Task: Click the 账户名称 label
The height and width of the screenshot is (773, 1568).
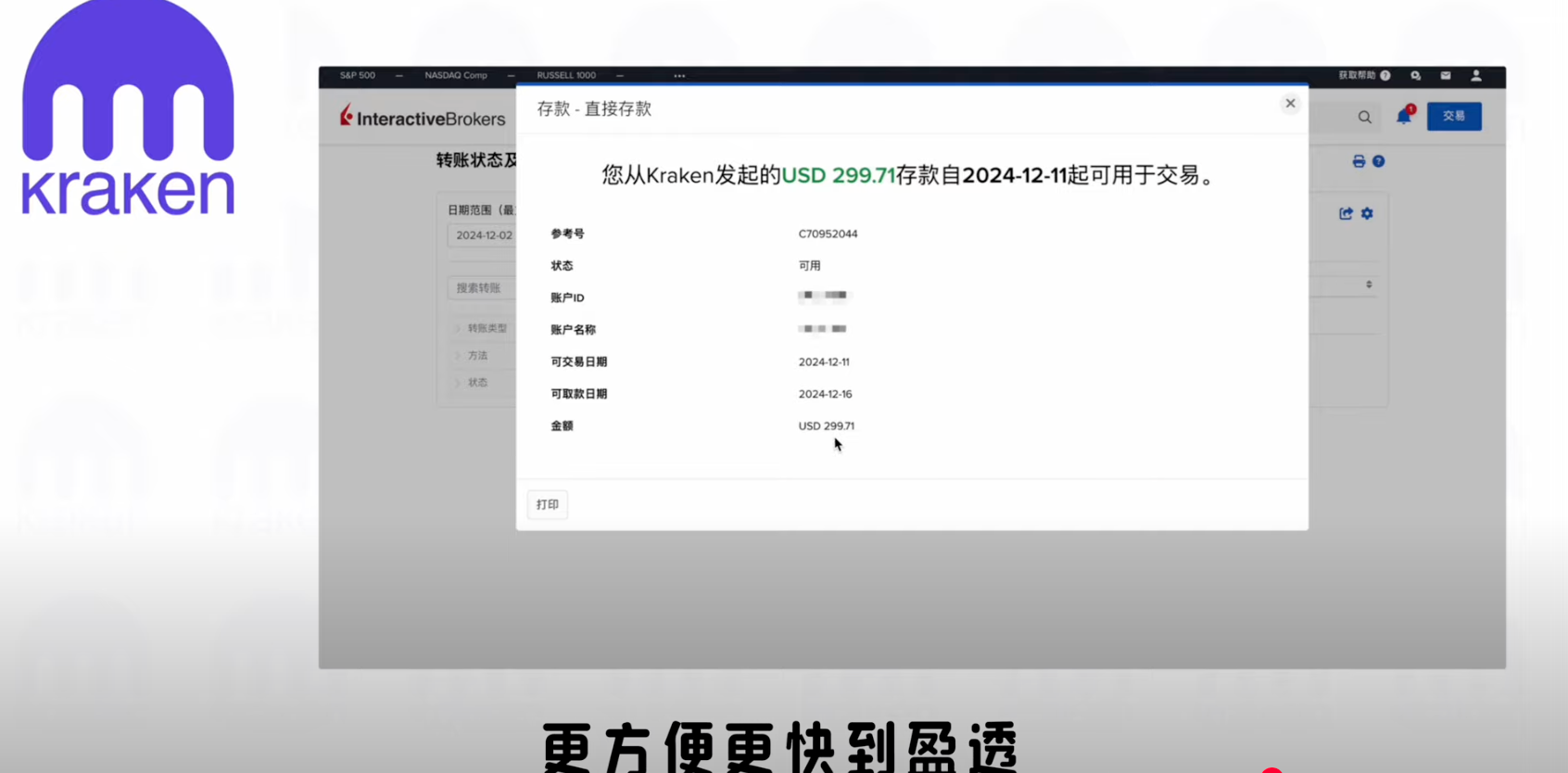Action: click(573, 330)
